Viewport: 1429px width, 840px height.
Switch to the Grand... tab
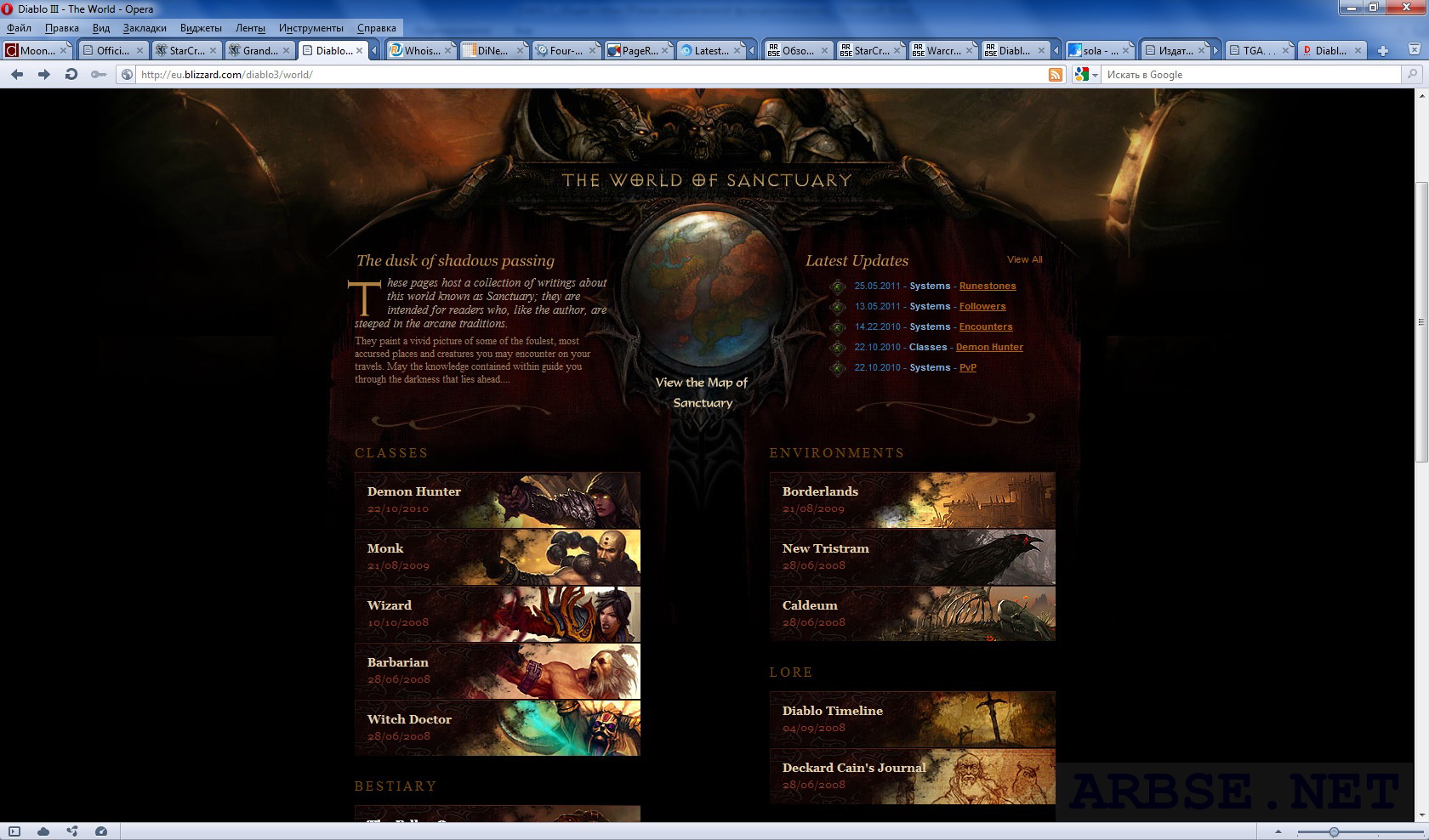tap(259, 51)
